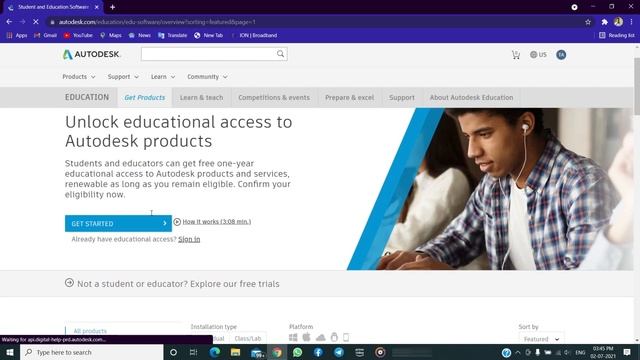
Task: Open Apps bookmark shortcut
Action: click(x=17, y=36)
